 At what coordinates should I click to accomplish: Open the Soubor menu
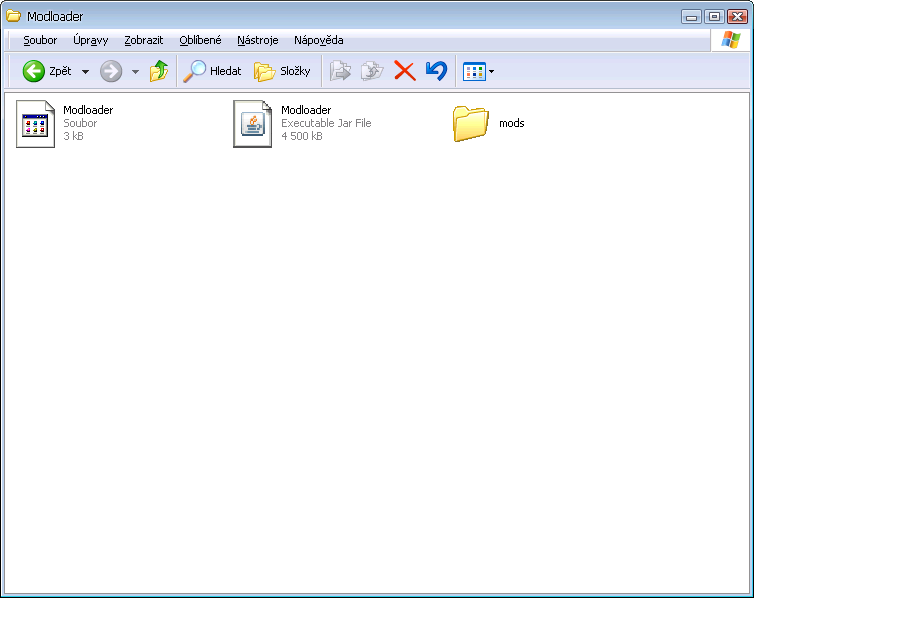click(40, 40)
